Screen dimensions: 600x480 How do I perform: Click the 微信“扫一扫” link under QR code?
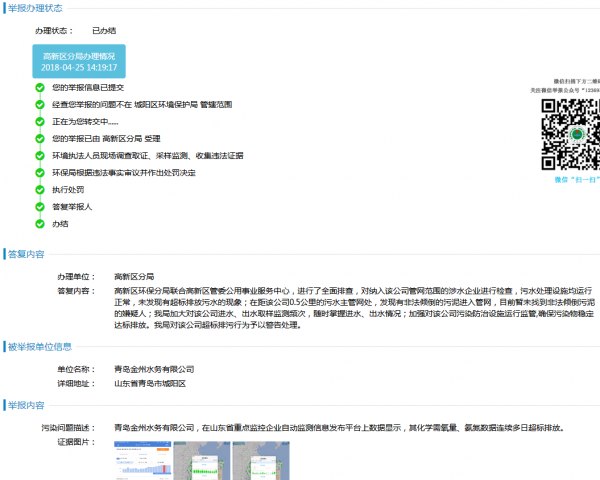coord(577,180)
